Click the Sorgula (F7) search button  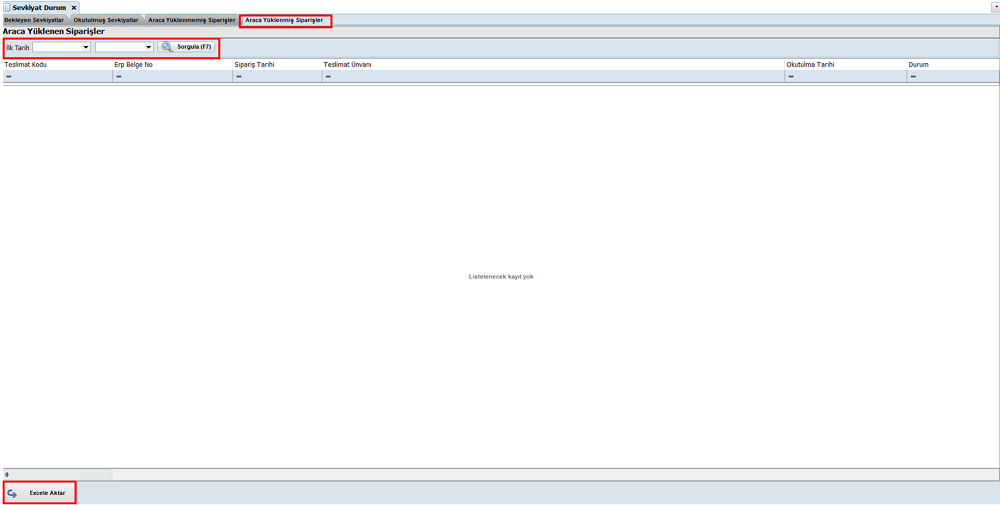tap(186, 47)
